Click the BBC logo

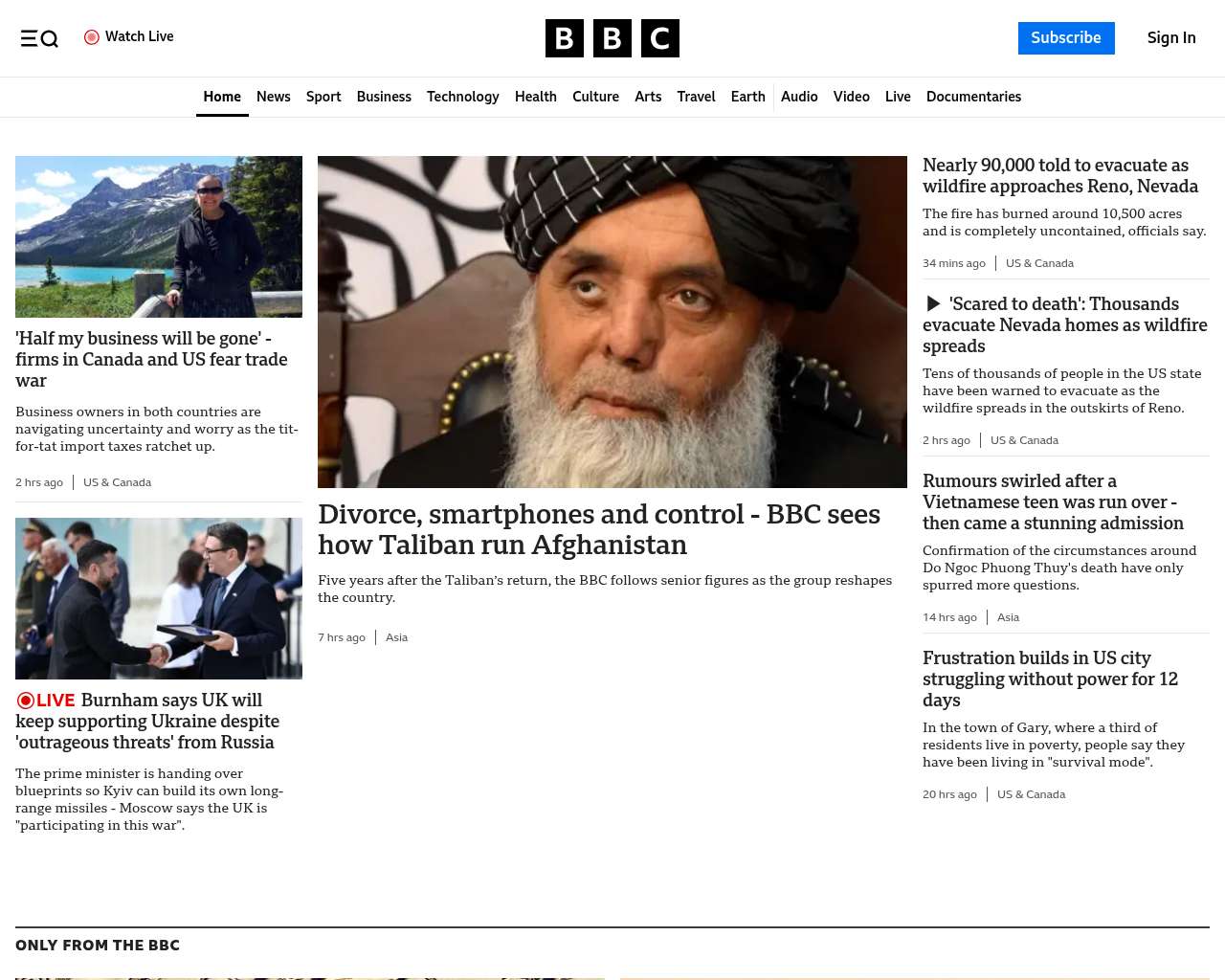[612, 38]
